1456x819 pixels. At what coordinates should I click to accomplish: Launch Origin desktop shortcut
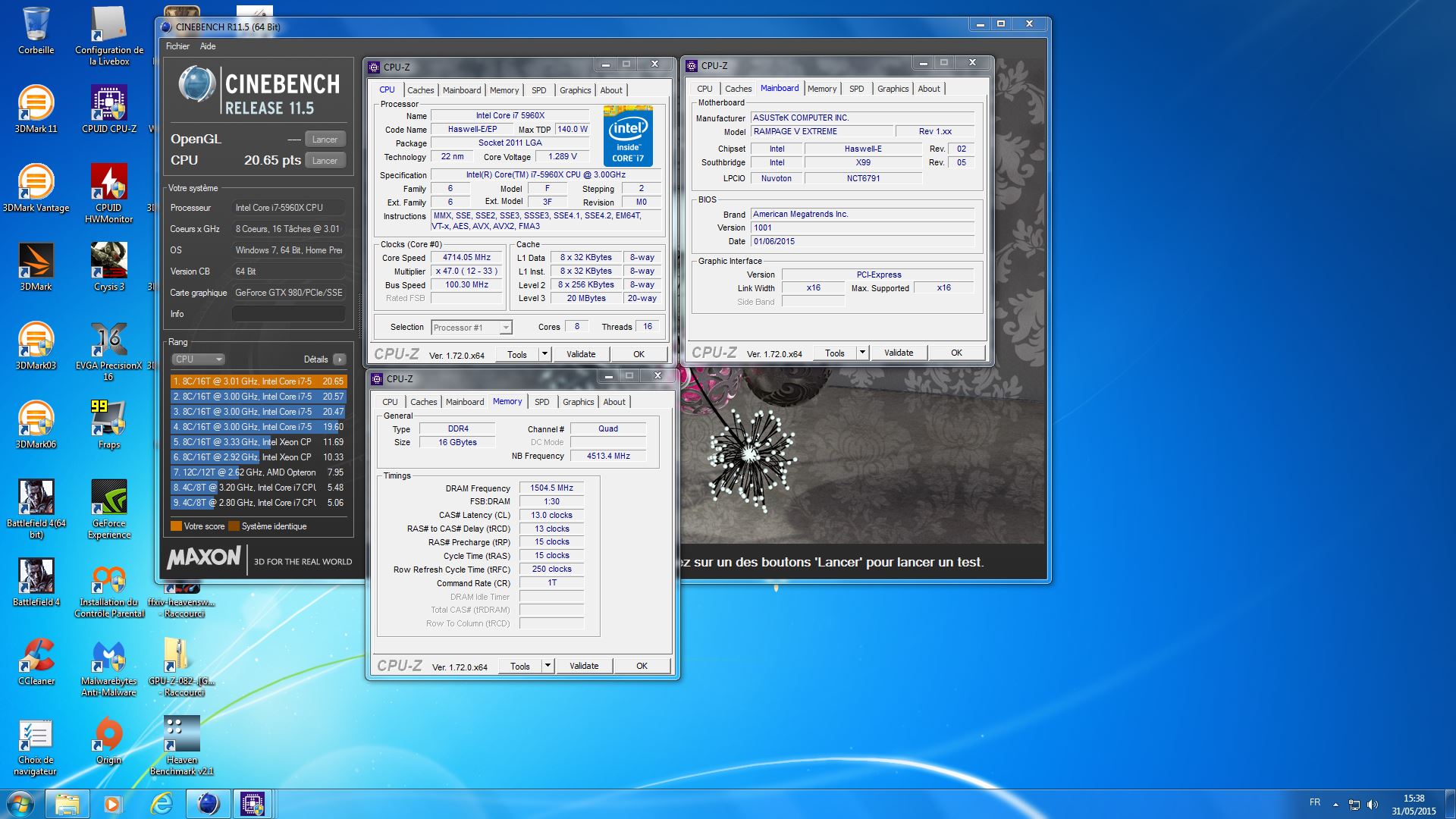click(x=109, y=741)
